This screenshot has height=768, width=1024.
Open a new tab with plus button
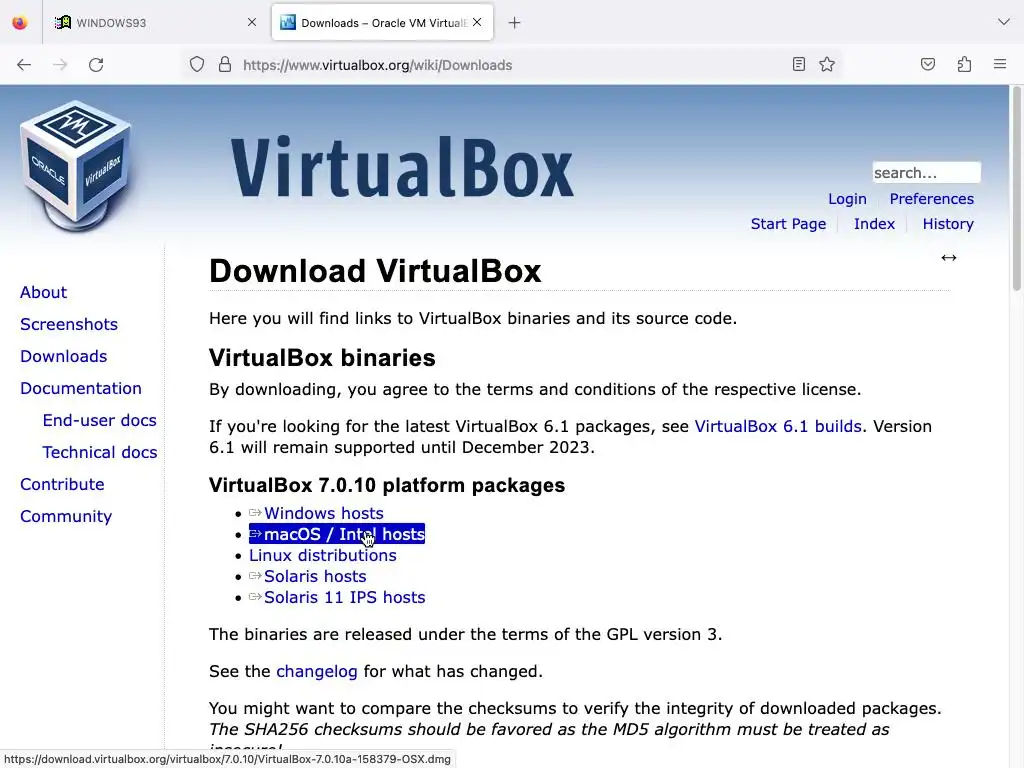pyautogui.click(x=515, y=23)
